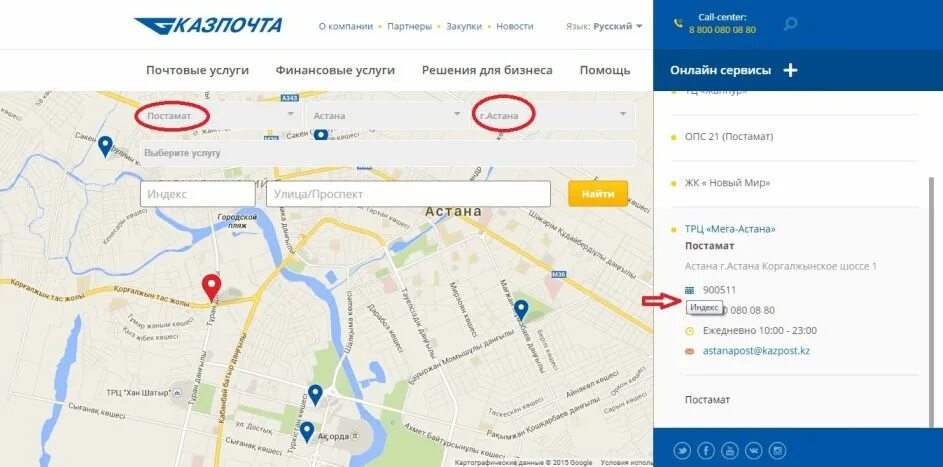Open the VK social icon
Image resolution: width=943 pixels, height=467 pixels.
point(754,450)
